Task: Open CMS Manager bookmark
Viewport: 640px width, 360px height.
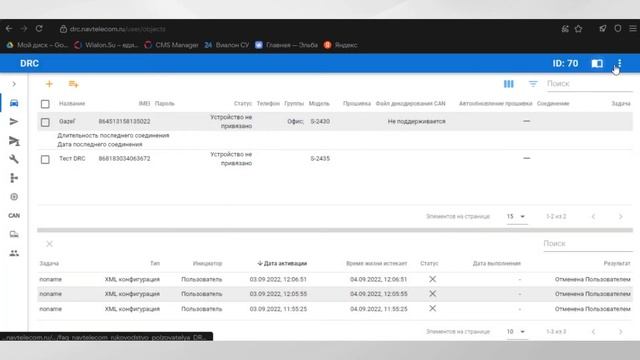Action: [x=172, y=45]
